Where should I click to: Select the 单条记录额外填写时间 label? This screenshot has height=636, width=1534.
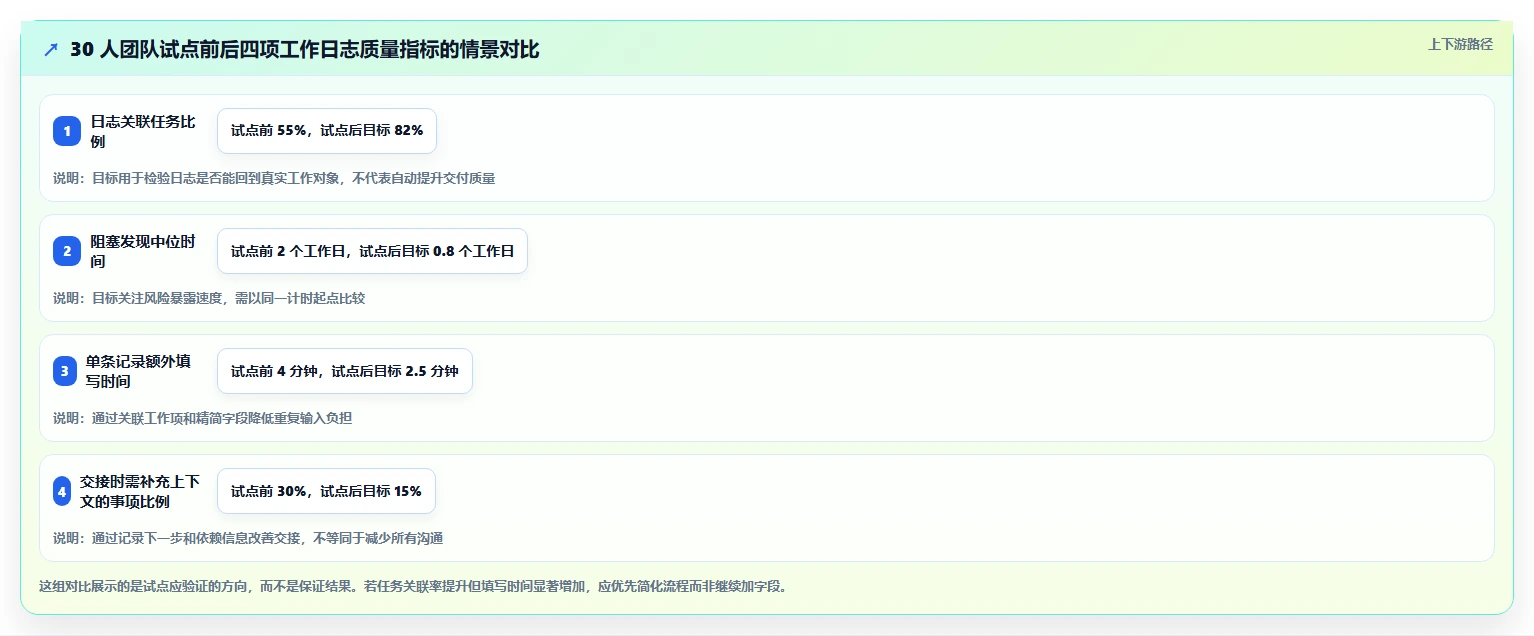tap(139, 371)
